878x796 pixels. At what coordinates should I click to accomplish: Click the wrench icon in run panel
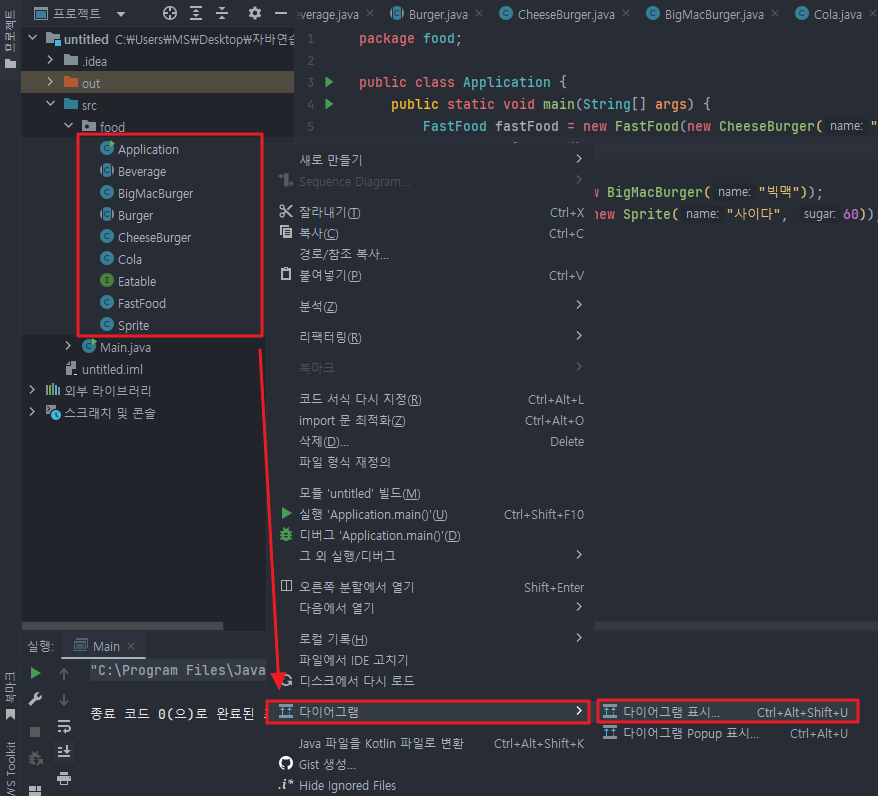tap(35, 699)
